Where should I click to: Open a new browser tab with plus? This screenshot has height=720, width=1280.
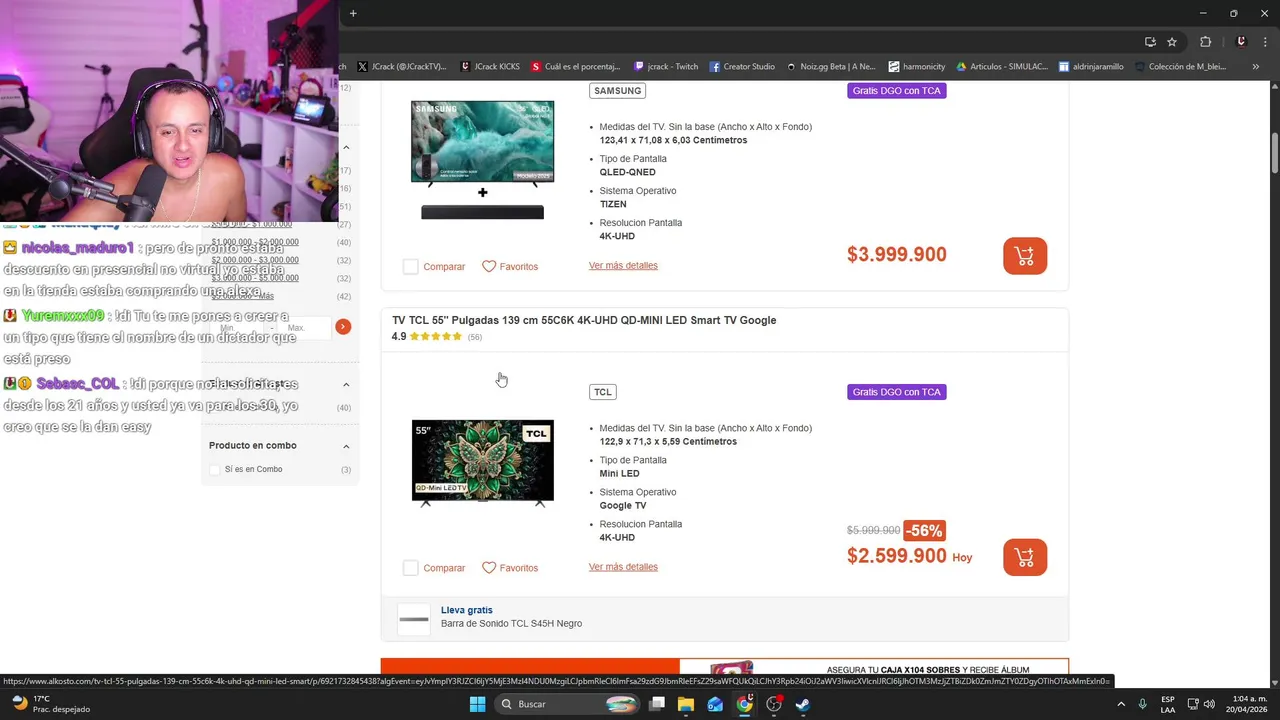coord(353,13)
